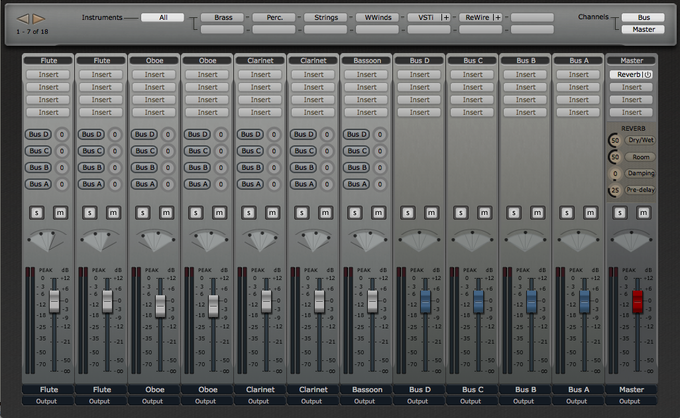Click the "1 - 7 of 18" text
Screen dimensions: 680x418
tap(32, 32)
